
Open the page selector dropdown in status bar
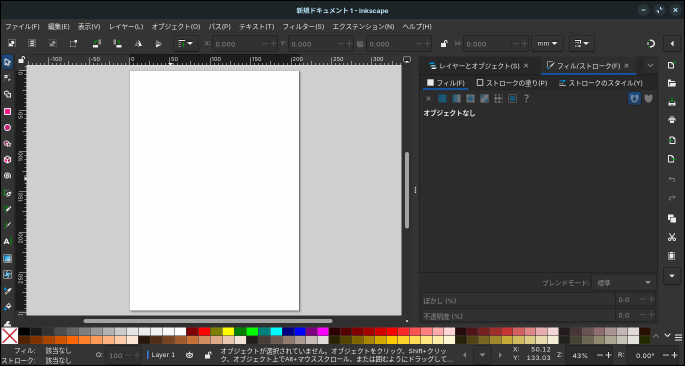coord(482,355)
